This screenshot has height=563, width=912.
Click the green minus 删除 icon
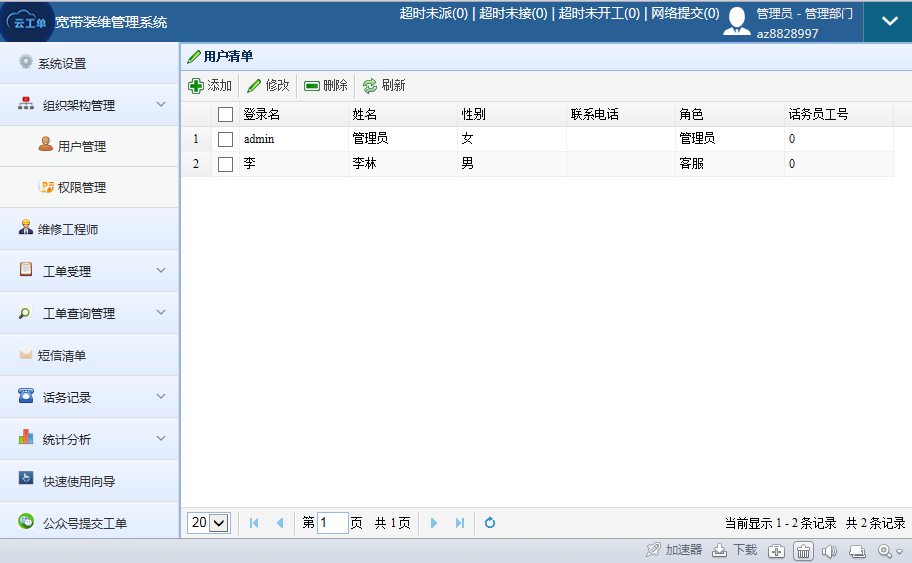[x=312, y=86]
